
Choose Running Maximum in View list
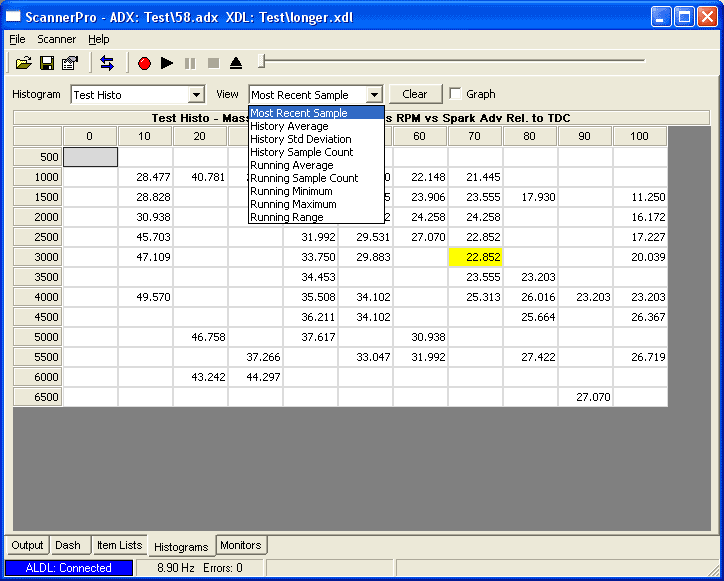293,204
